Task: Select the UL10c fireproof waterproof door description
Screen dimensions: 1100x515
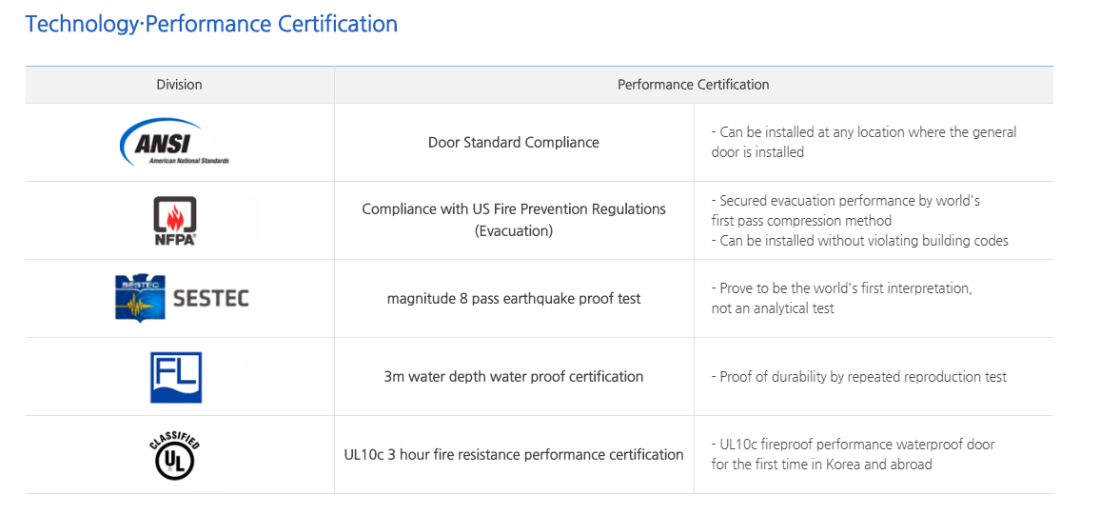Action: [853, 454]
